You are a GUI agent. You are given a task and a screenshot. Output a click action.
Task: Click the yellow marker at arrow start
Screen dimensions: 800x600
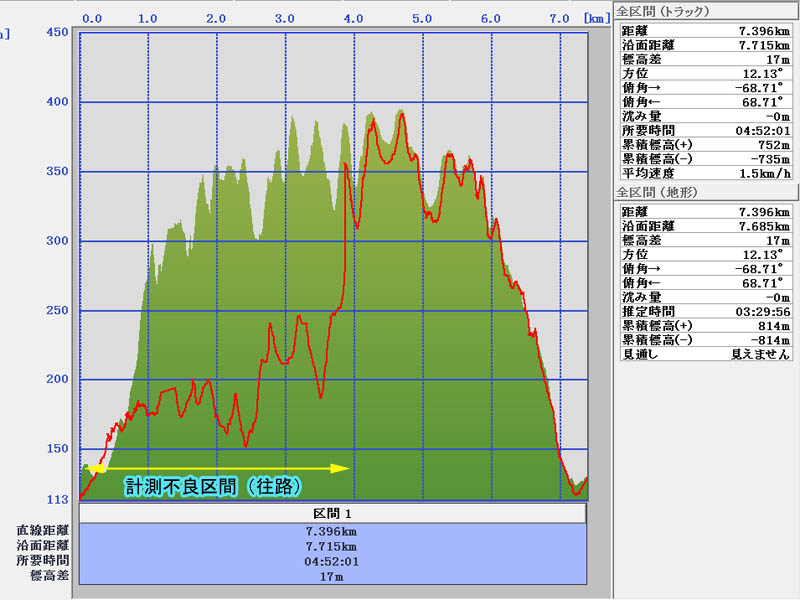point(97,468)
